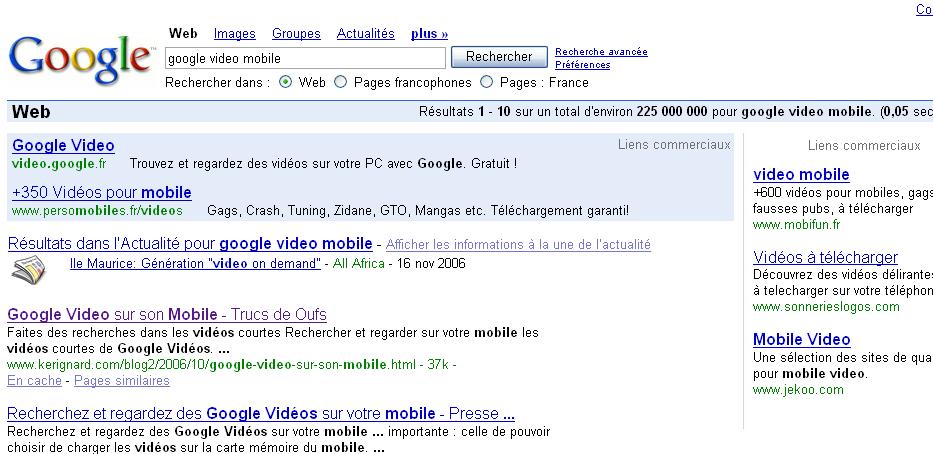Open Résultats dans l'Actualité pour google video mobile
933x454 pixels.
pyautogui.click(x=190, y=244)
